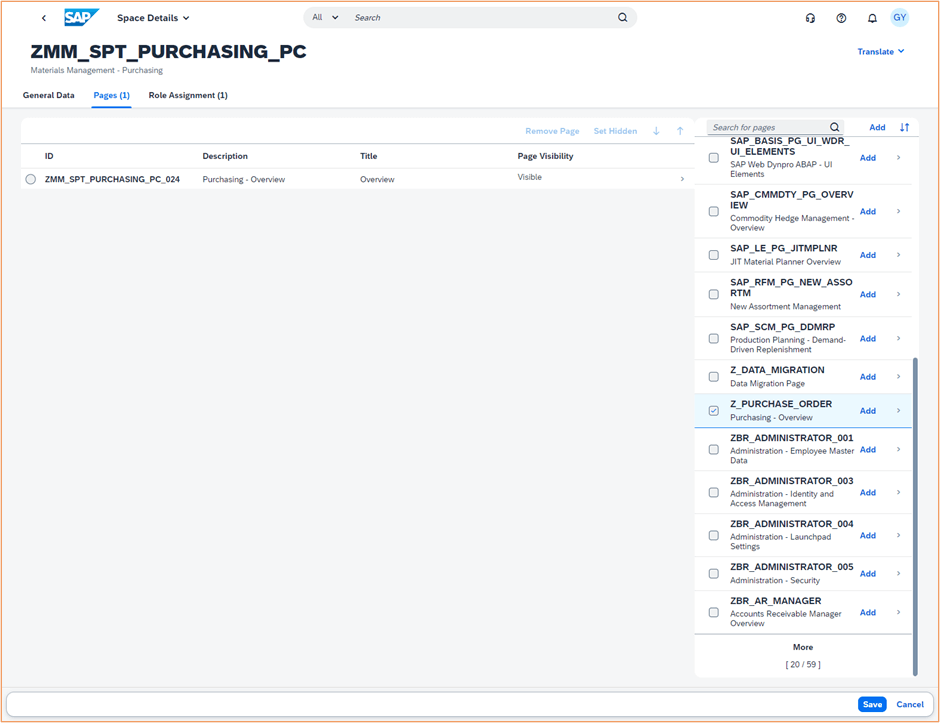Switch to the Role Assignment (1) tab
Screen dimensions: 940x723
tap(188, 95)
